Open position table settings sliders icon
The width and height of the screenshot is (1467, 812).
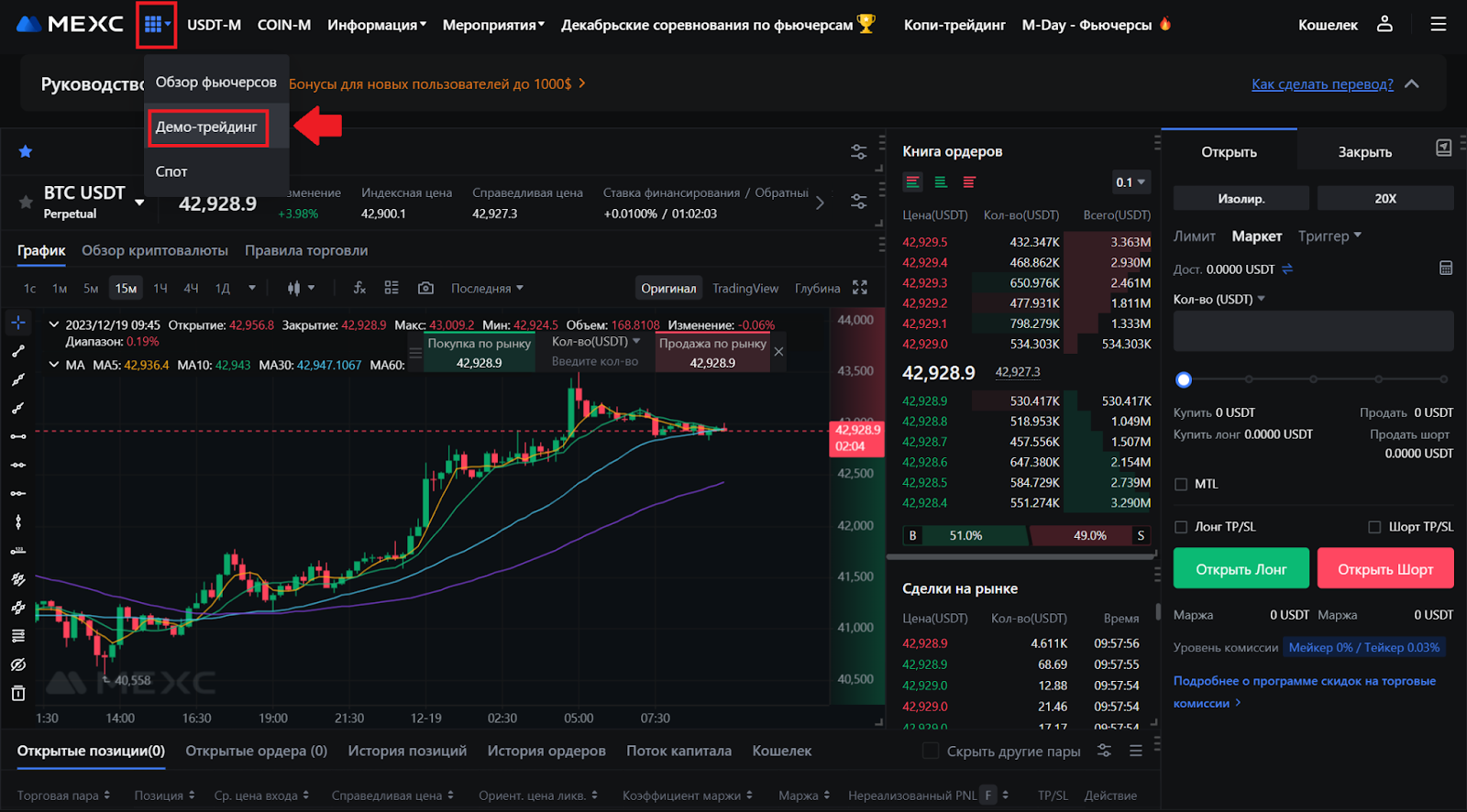click(1105, 751)
